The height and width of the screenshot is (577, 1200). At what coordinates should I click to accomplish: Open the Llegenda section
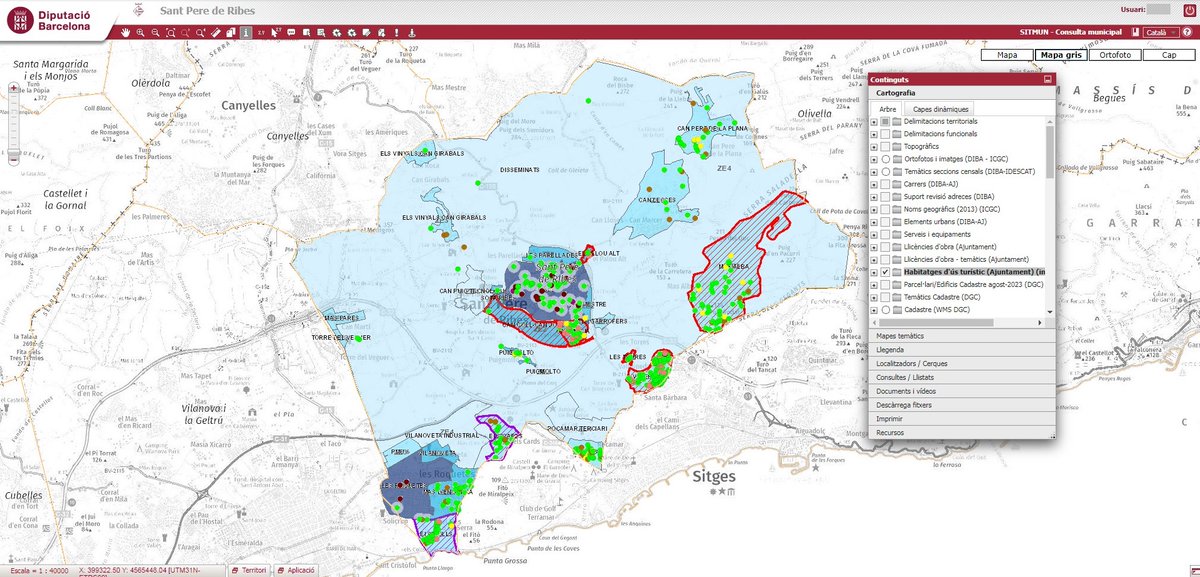tap(961, 350)
